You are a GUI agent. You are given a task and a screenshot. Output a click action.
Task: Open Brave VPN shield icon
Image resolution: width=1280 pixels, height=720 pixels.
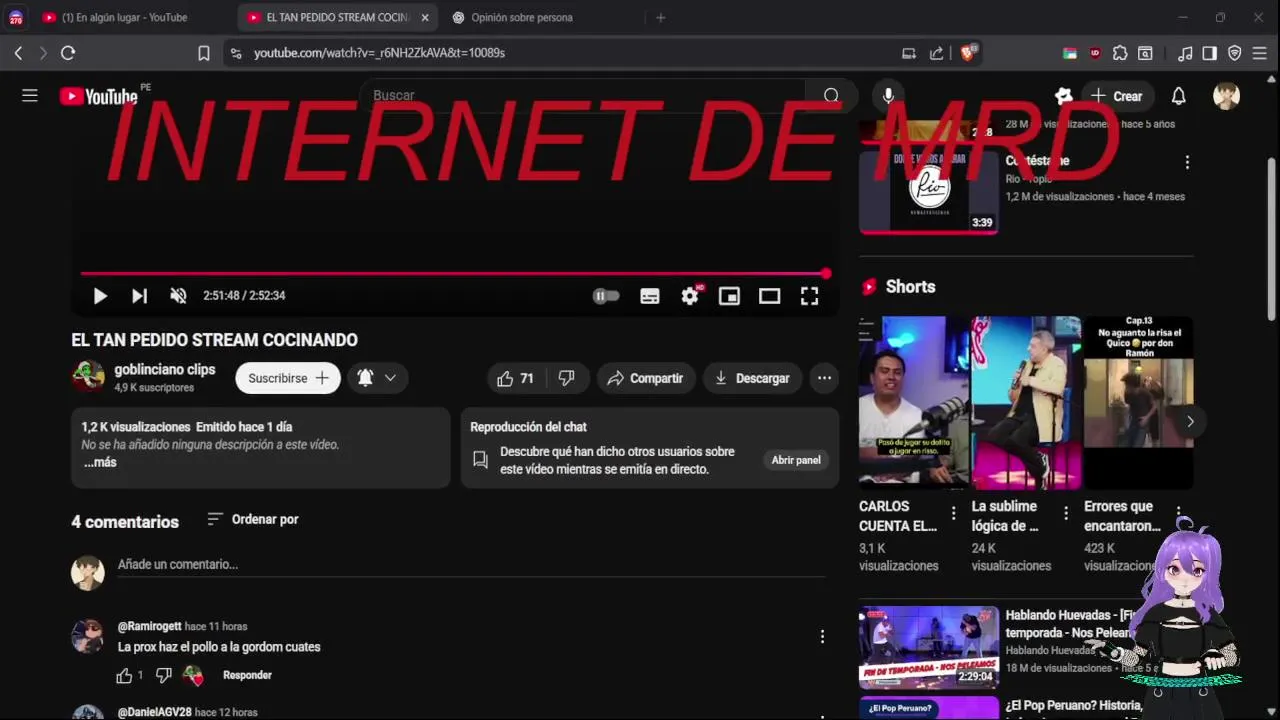(x=1234, y=53)
